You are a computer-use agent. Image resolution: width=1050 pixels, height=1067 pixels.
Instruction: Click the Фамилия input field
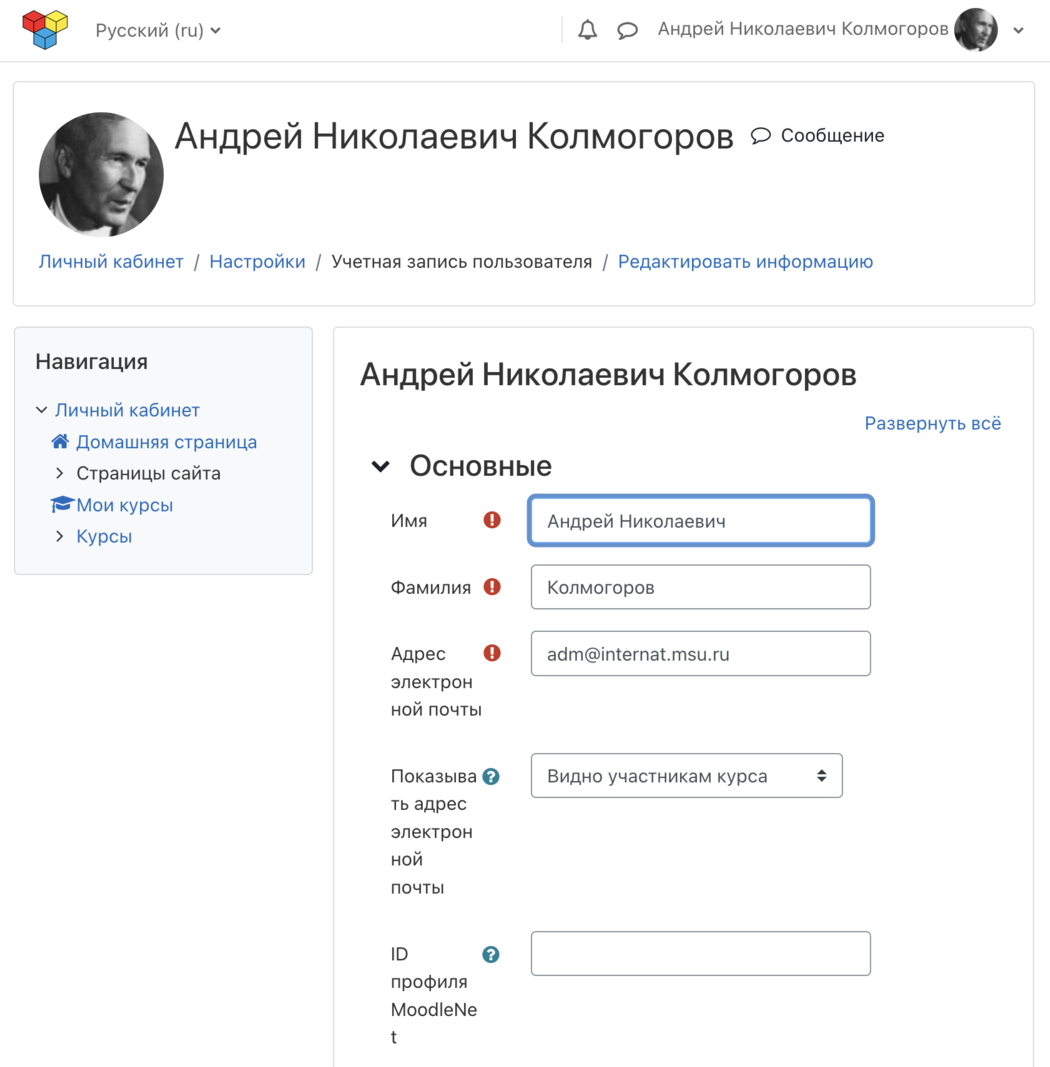(700, 587)
